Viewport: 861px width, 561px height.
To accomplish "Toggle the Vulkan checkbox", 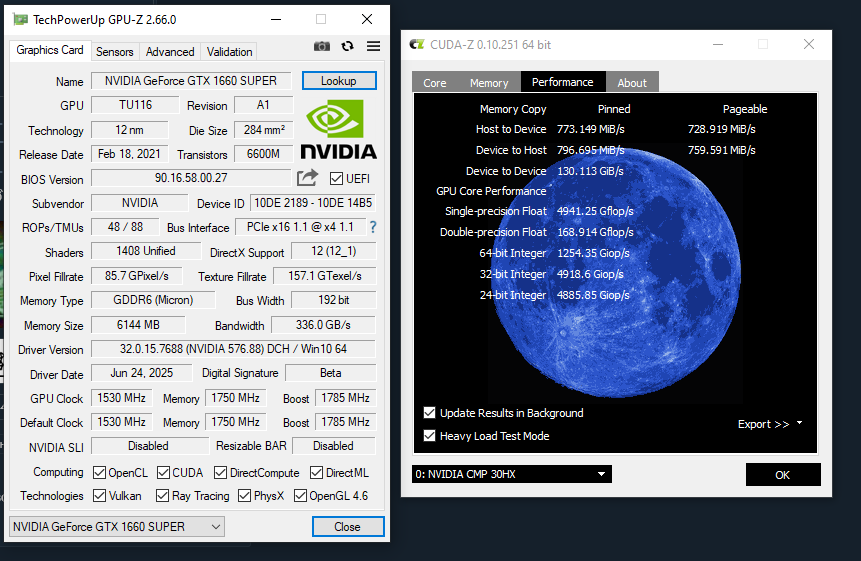I will (x=99, y=496).
